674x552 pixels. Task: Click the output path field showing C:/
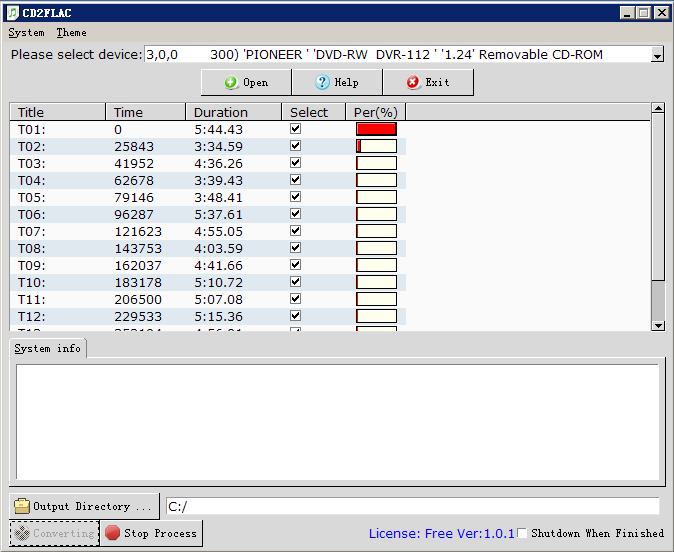tap(413, 506)
